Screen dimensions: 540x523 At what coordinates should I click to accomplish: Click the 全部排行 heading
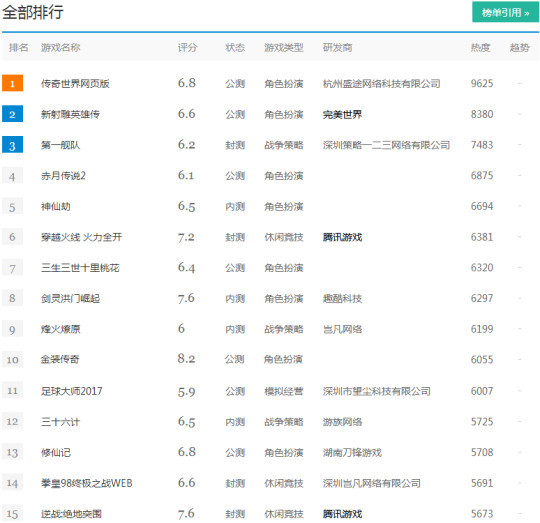pos(33,12)
